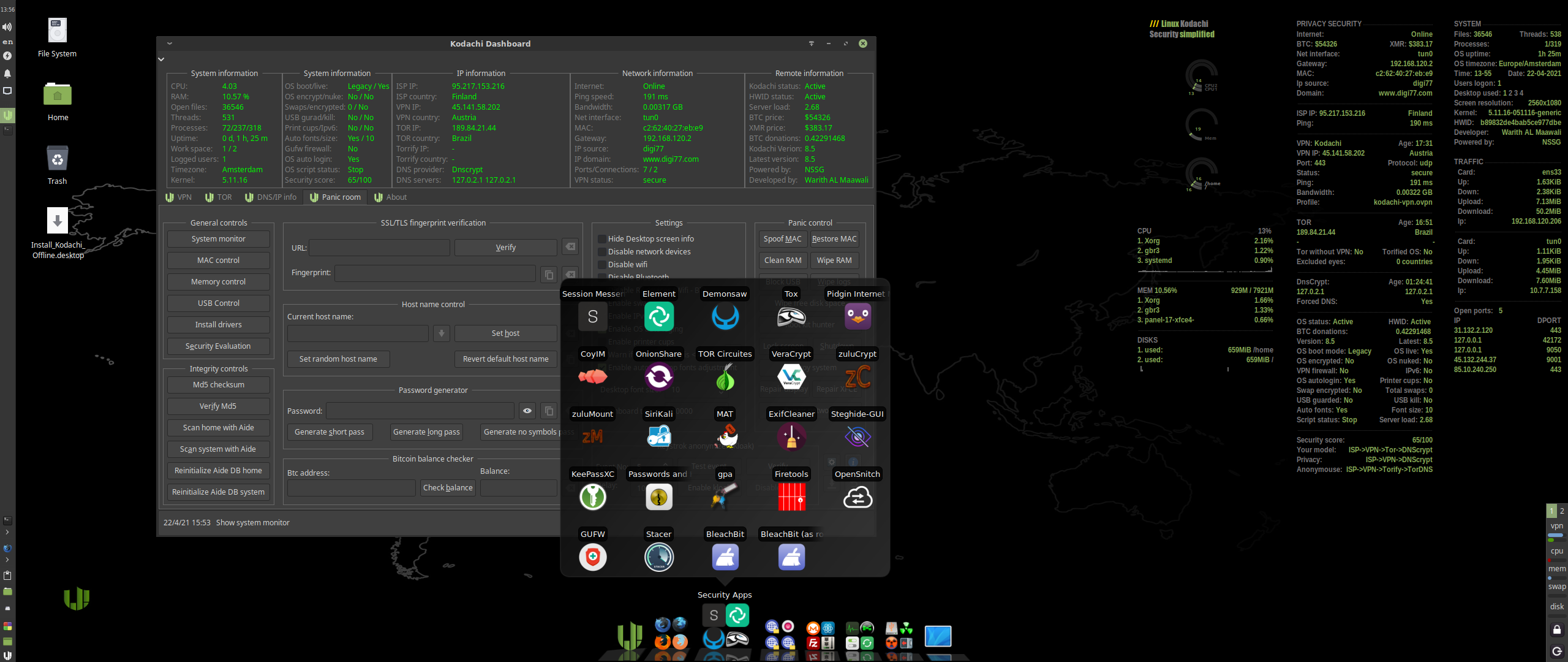The image size is (1568, 662).
Task: Open OpenSnitch cloud icon
Action: [857, 496]
